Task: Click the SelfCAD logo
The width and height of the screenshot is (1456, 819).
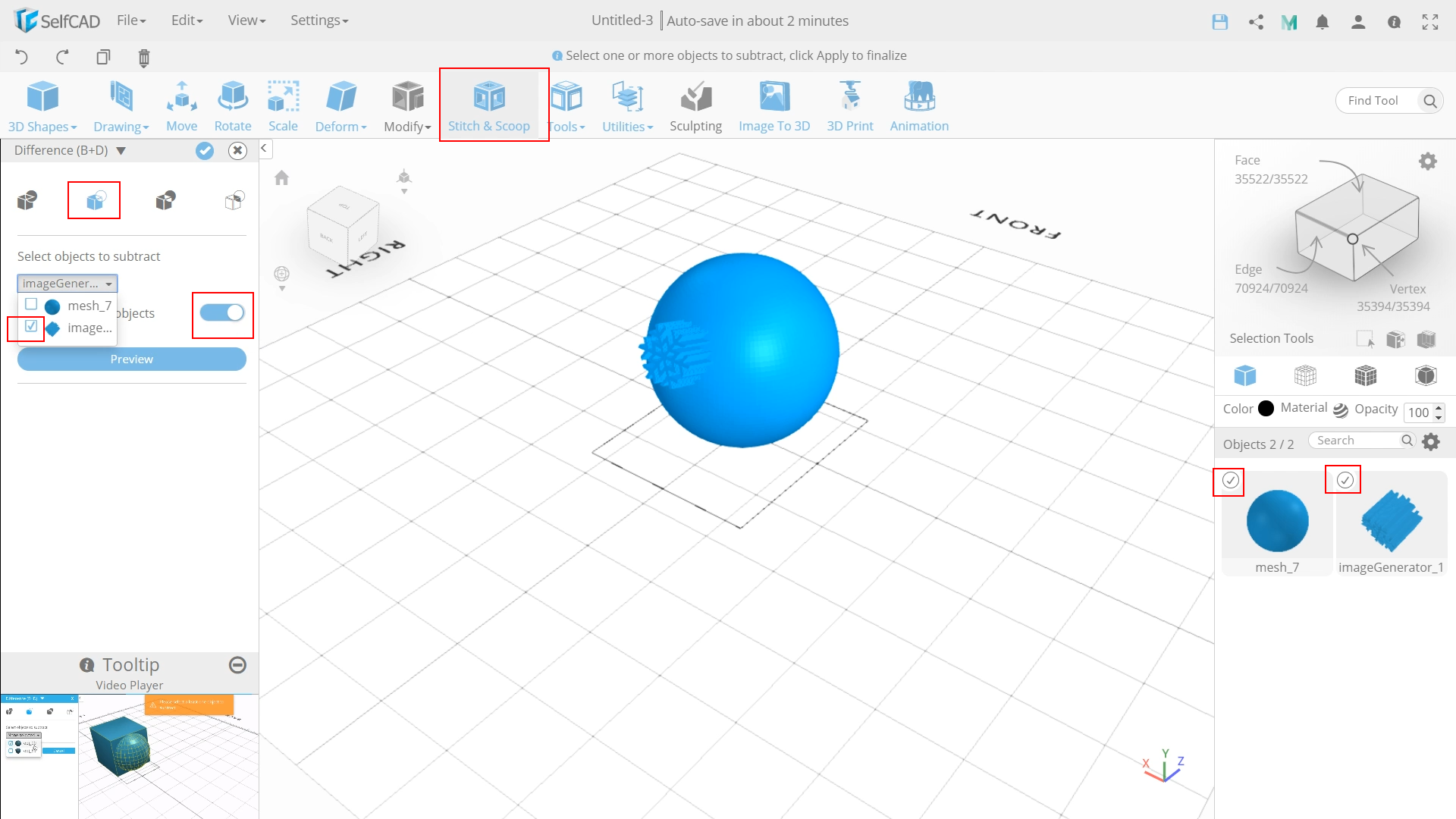Action: click(x=57, y=20)
